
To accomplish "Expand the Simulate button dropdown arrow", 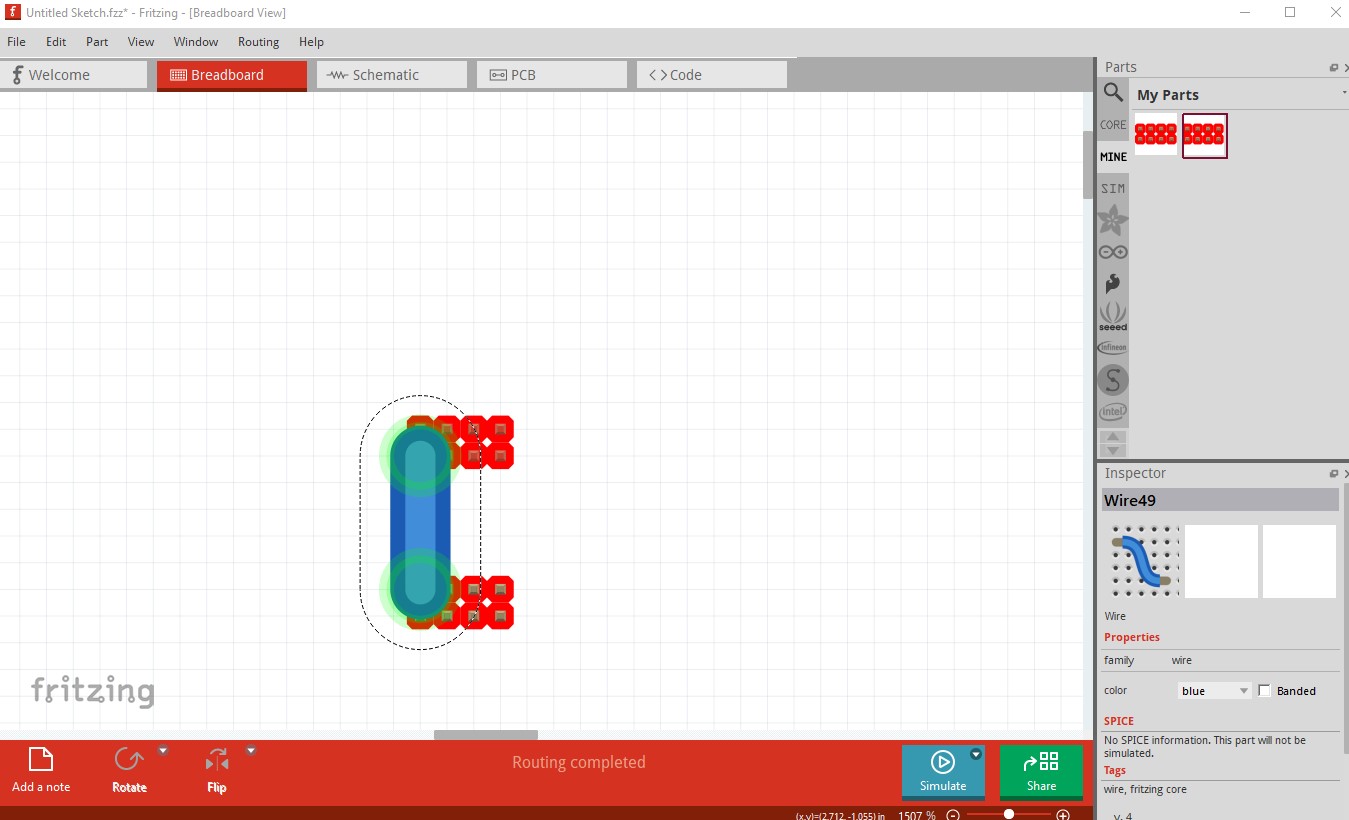I will (x=976, y=754).
